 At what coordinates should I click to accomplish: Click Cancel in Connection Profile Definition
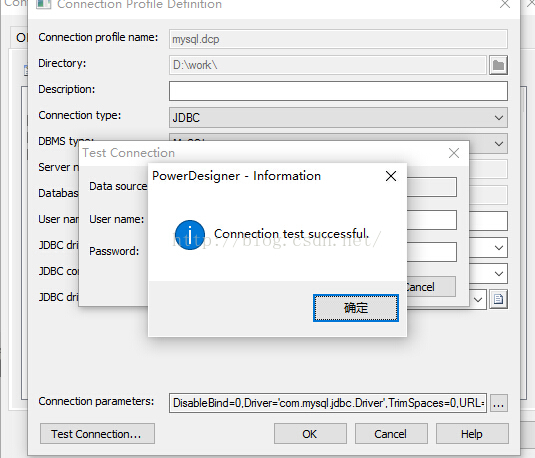tap(391, 434)
